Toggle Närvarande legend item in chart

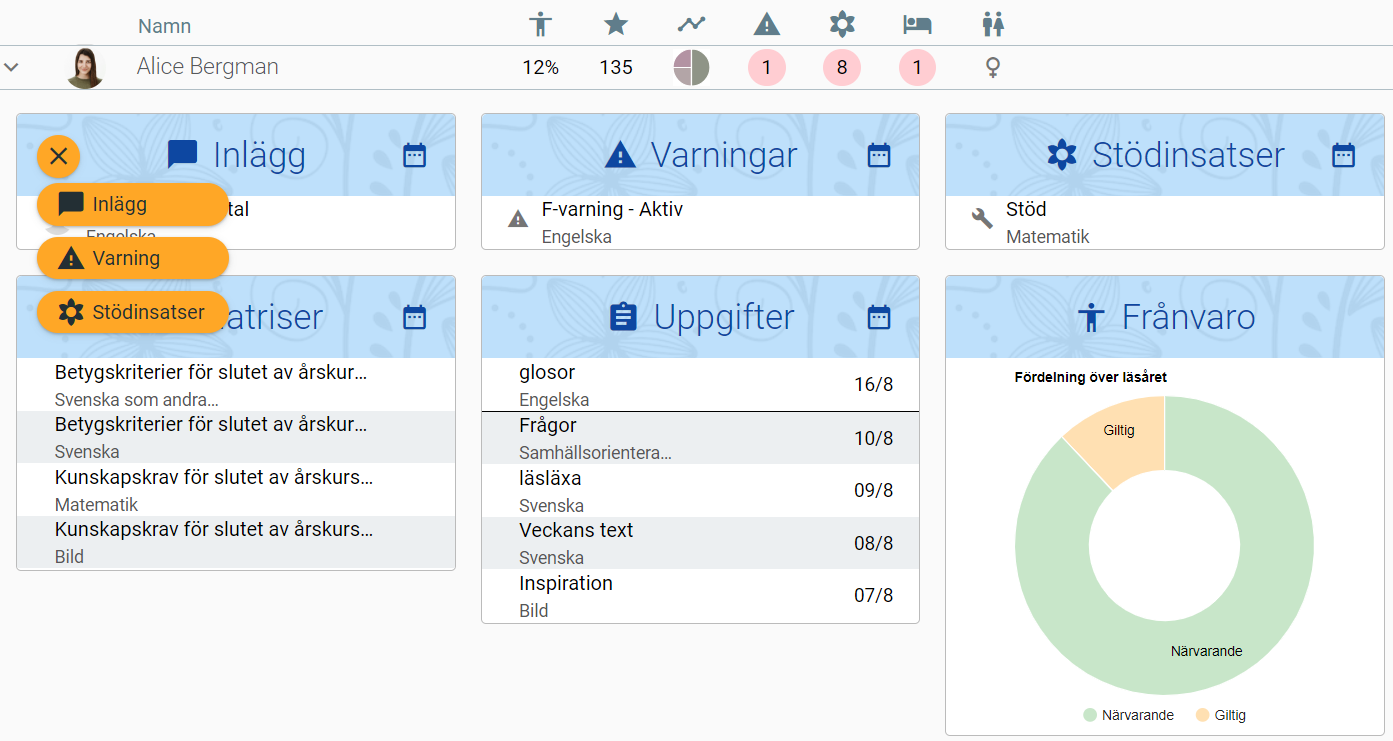[x=1128, y=715]
